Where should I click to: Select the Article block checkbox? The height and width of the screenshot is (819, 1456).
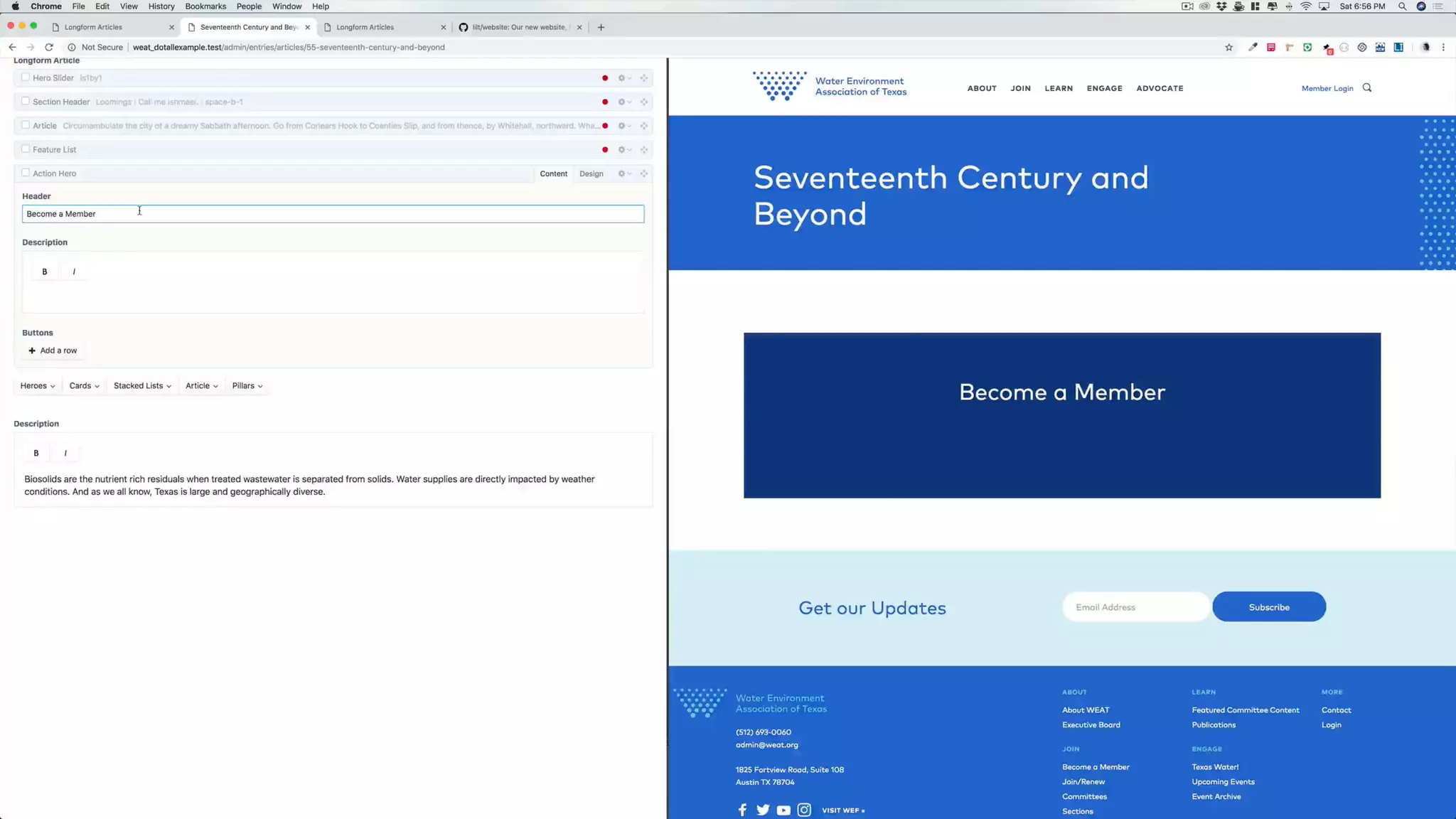[26, 125]
